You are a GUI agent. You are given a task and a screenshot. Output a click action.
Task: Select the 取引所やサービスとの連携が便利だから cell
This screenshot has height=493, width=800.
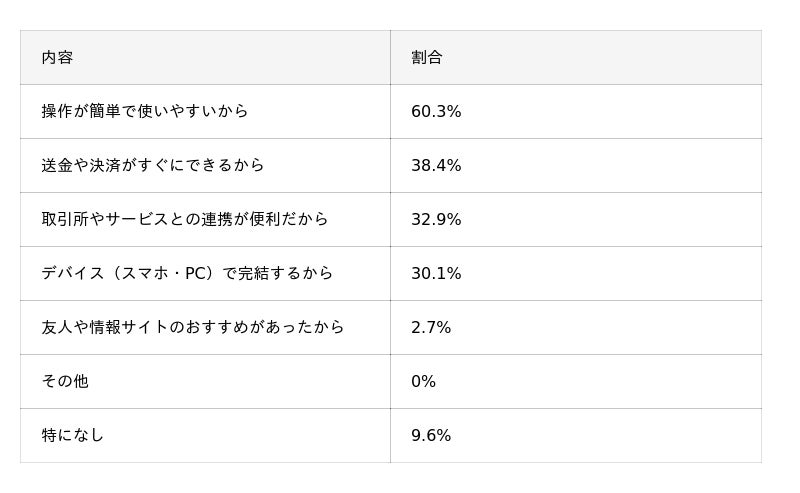click(x=185, y=220)
